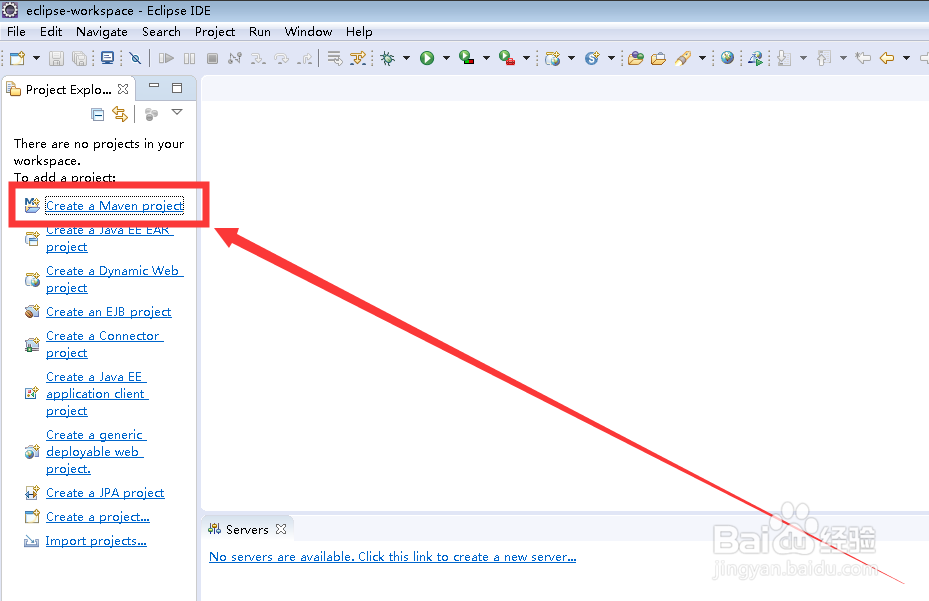Click the Step Return icon

tap(305, 58)
